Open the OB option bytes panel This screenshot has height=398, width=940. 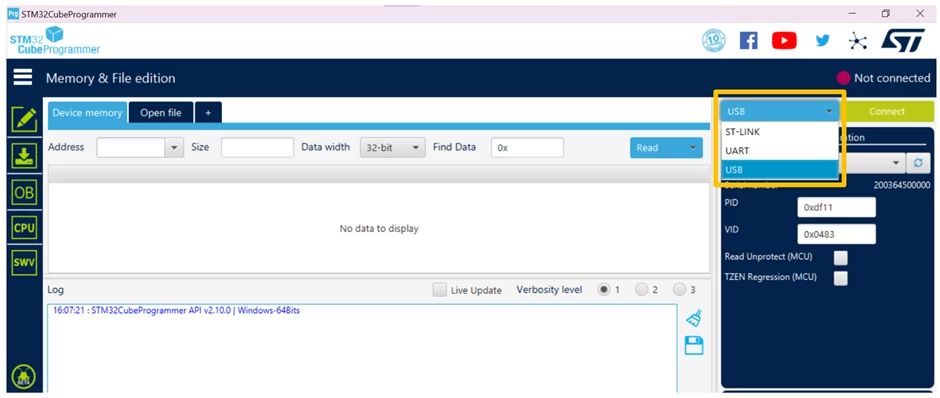tap(24, 192)
